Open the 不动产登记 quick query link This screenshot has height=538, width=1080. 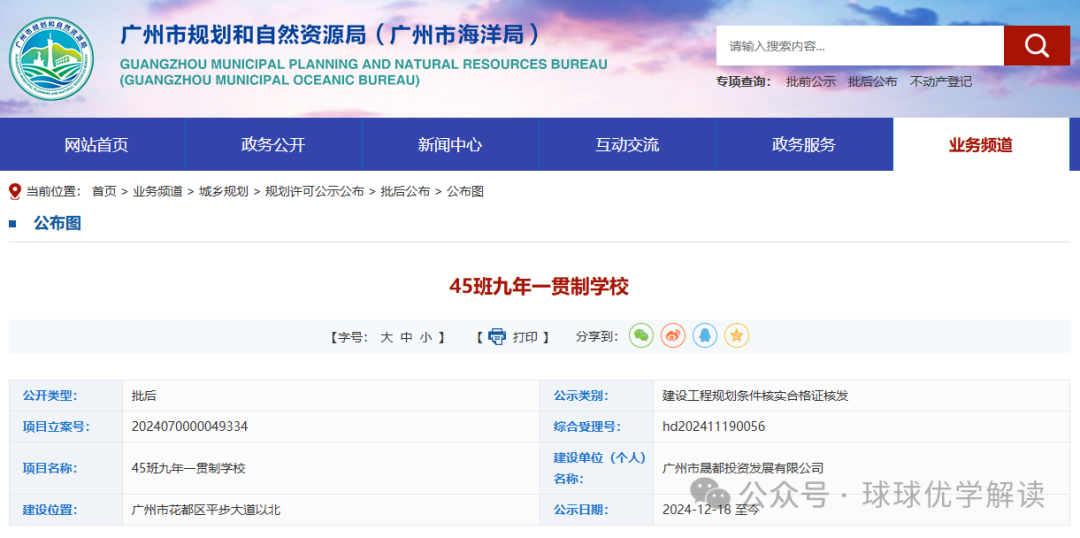tap(941, 81)
